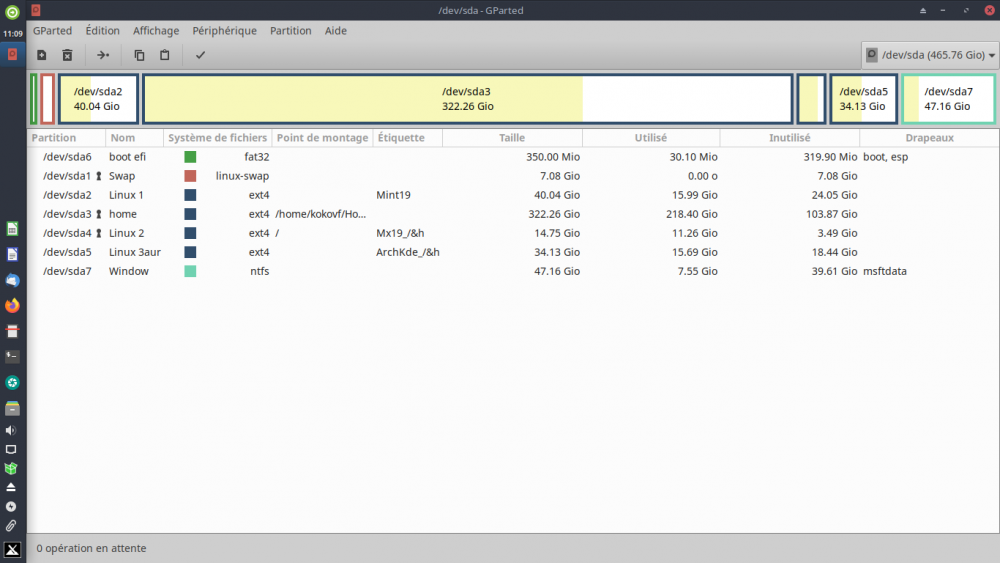Select the /dev/sda7 Window ntfs row
The height and width of the screenshot is (563, 1000).
pos(300,271)
